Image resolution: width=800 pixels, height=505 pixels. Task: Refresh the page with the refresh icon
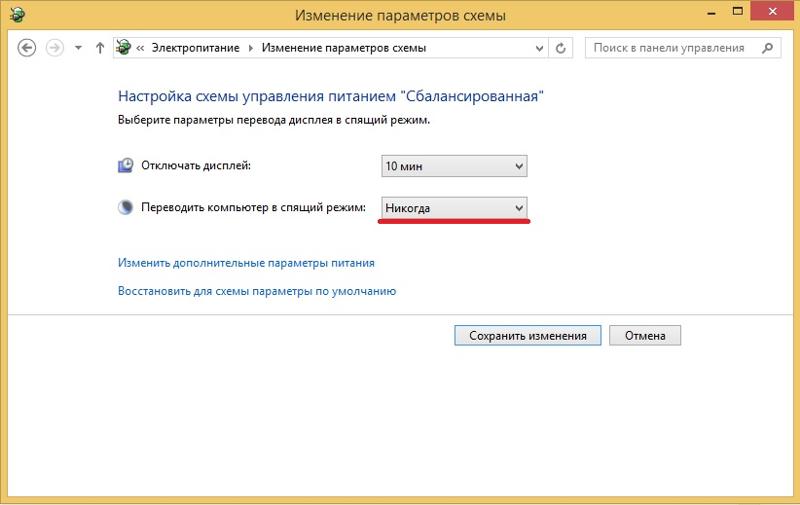click(561, 48)
